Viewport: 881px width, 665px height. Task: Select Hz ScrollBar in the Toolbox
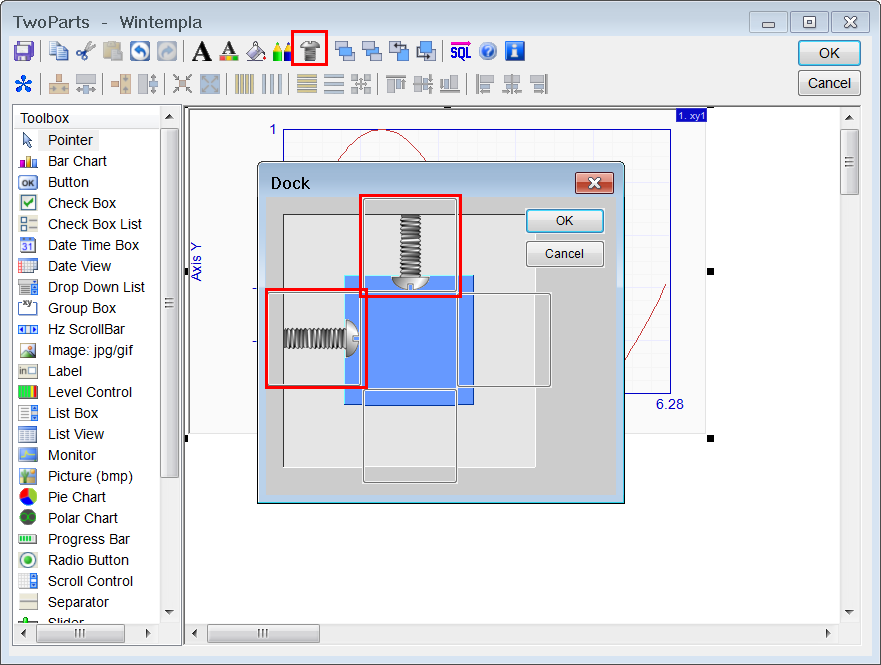(x=86, y=329)
